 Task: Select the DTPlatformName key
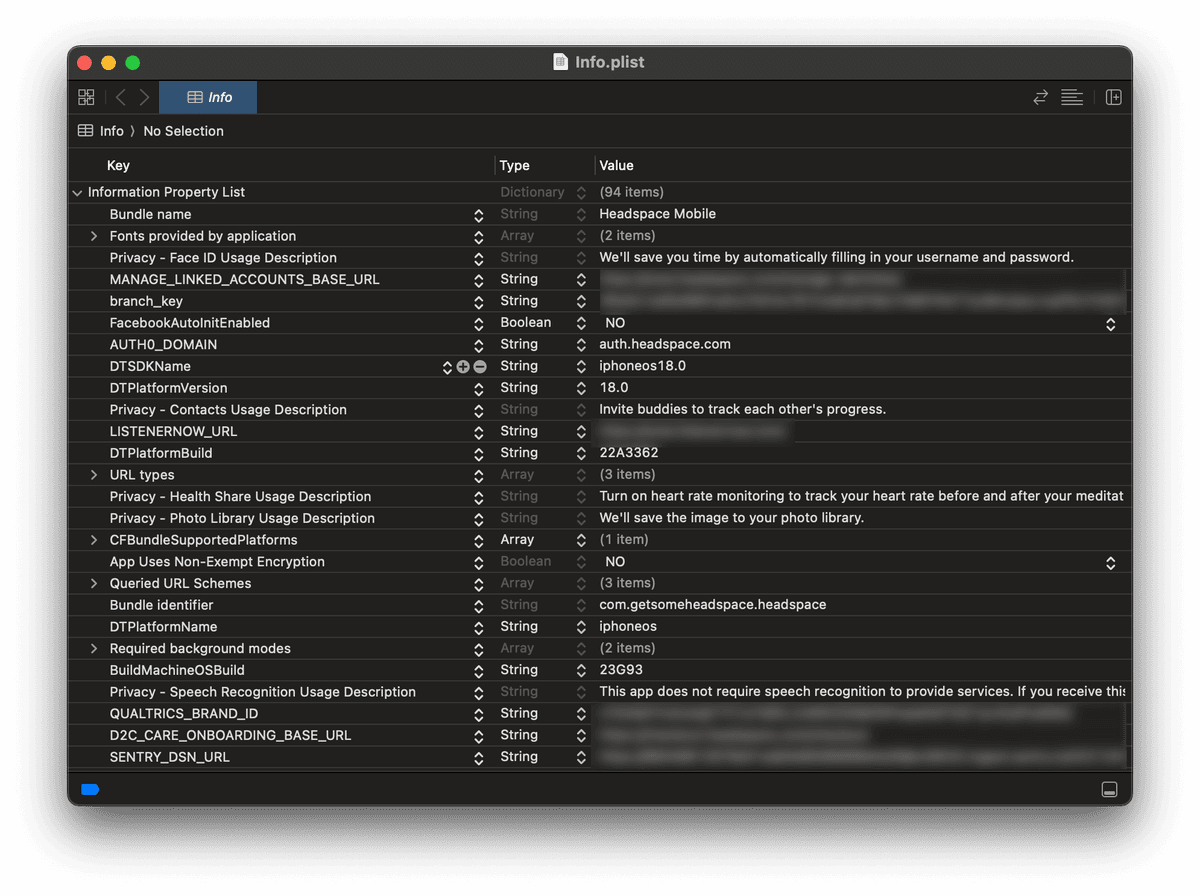[x=163, y=627]
